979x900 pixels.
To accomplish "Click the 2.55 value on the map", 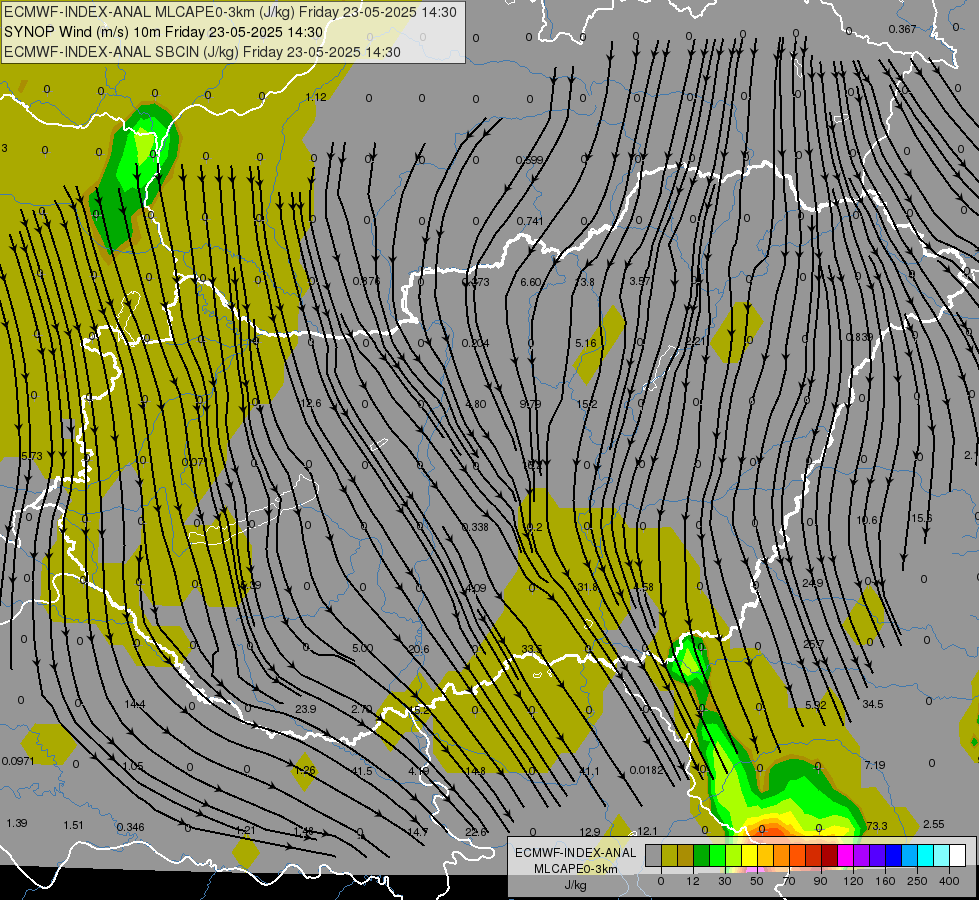I will (x=933, y=824).
